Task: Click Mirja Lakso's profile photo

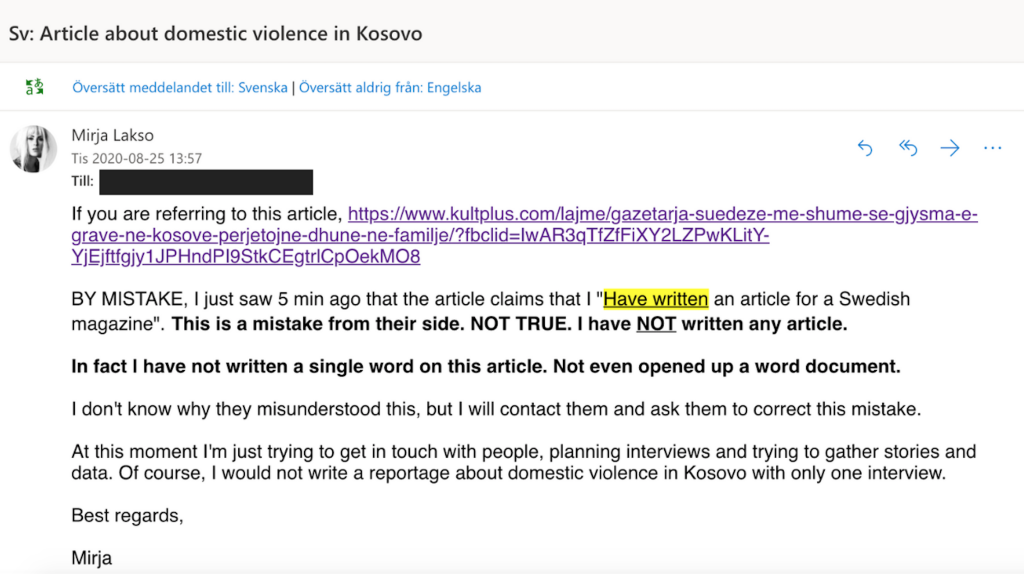Action: pos(33,149)
